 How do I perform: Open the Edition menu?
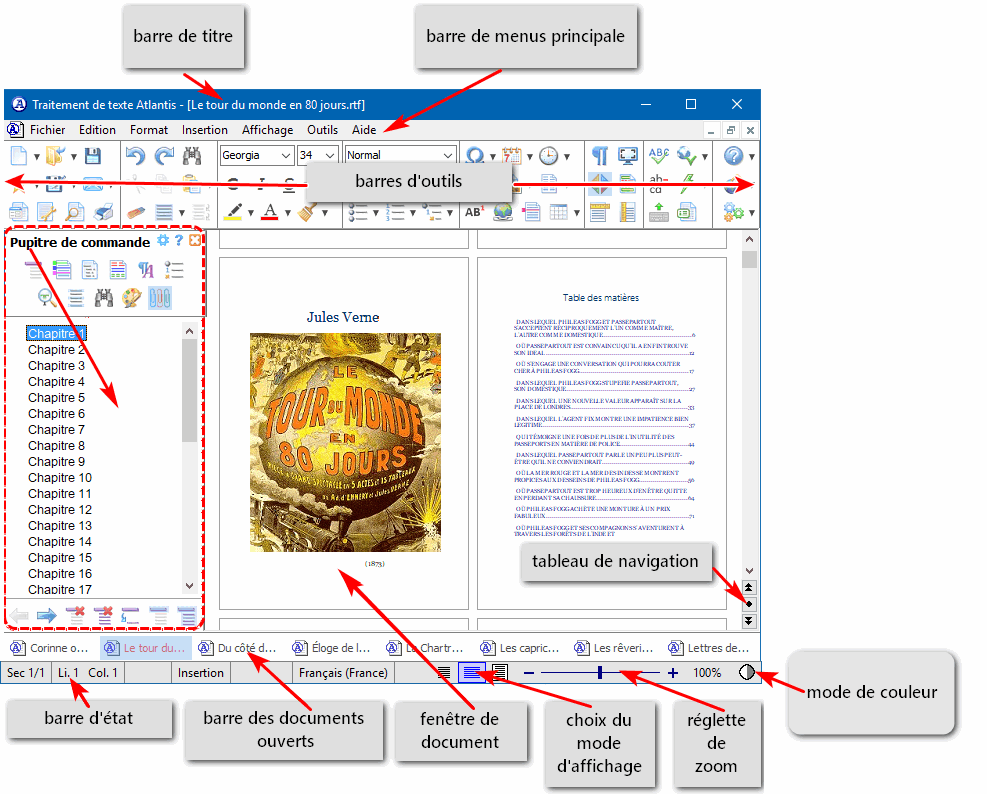97,130
